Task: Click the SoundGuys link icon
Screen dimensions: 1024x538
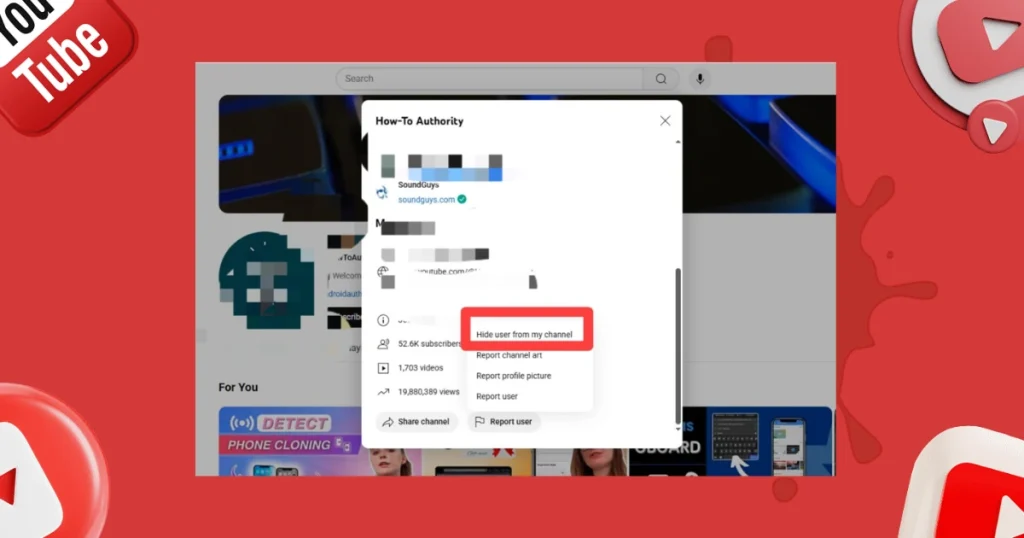Action: [x=382, y=192]
